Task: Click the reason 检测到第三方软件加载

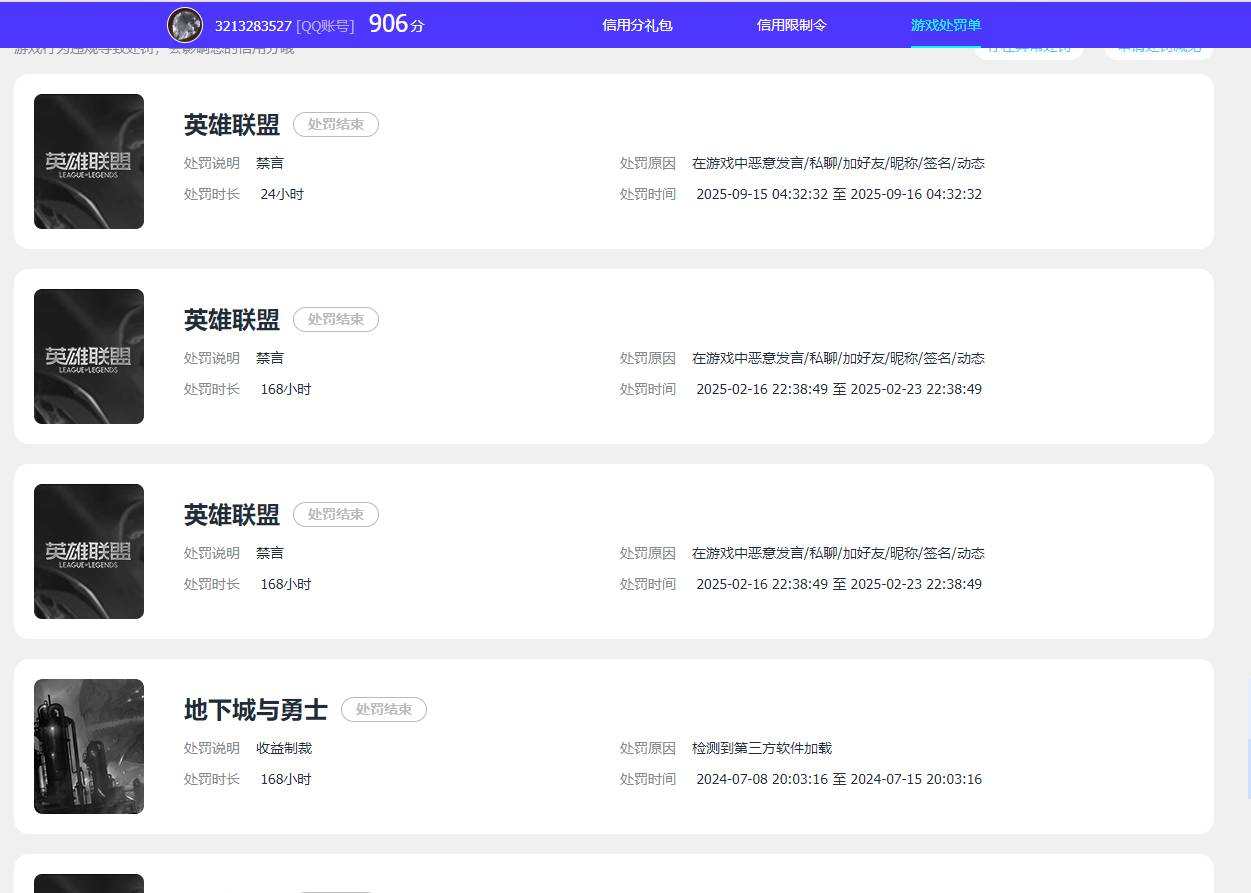Action: 762,748
